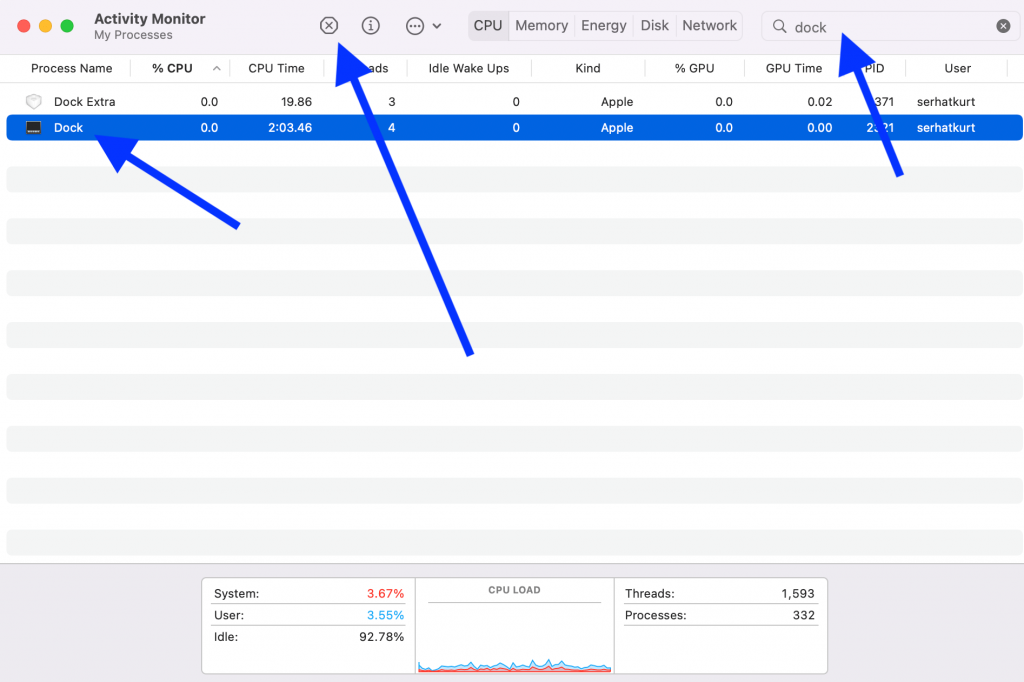Sort by the GPU Time column header

[793, 68]
